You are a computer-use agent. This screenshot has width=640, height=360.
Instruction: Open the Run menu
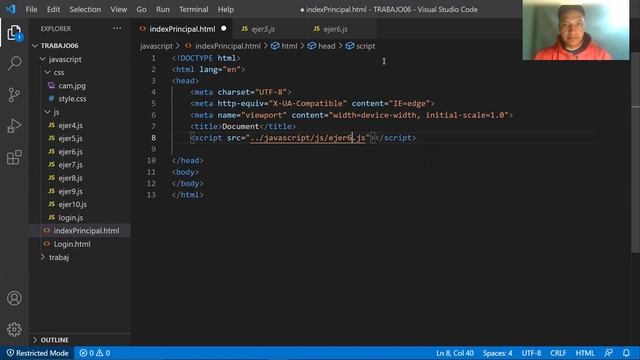click(x=162, y=9)
